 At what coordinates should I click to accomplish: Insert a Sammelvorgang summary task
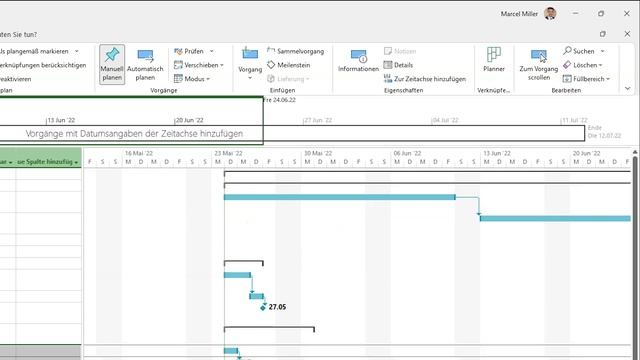296,51
